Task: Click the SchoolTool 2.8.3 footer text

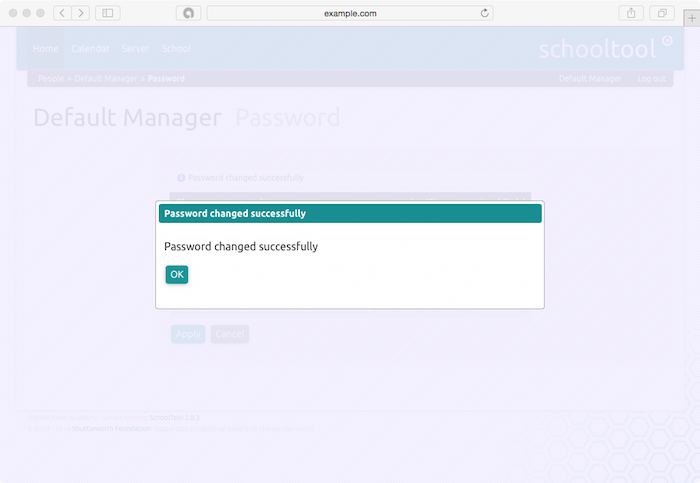Action: (174, 418)
